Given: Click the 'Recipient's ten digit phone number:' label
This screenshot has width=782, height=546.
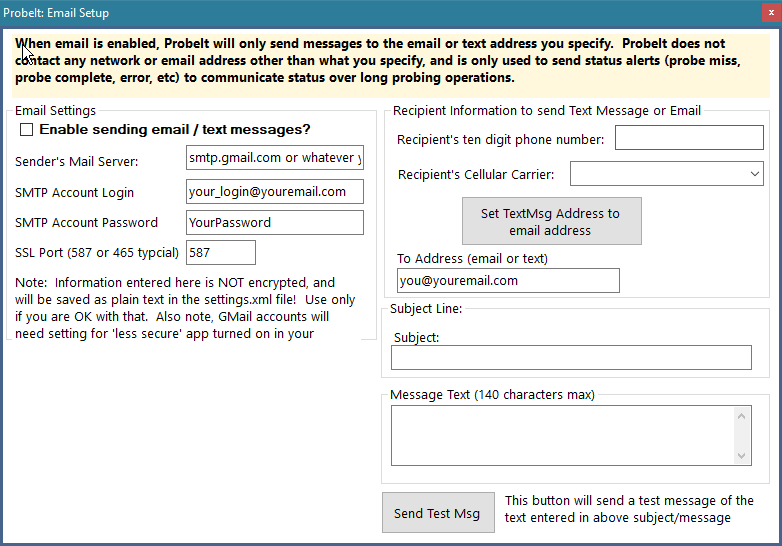Looking at the screenshot, I should pyautogui.click(x=500, y=140).
